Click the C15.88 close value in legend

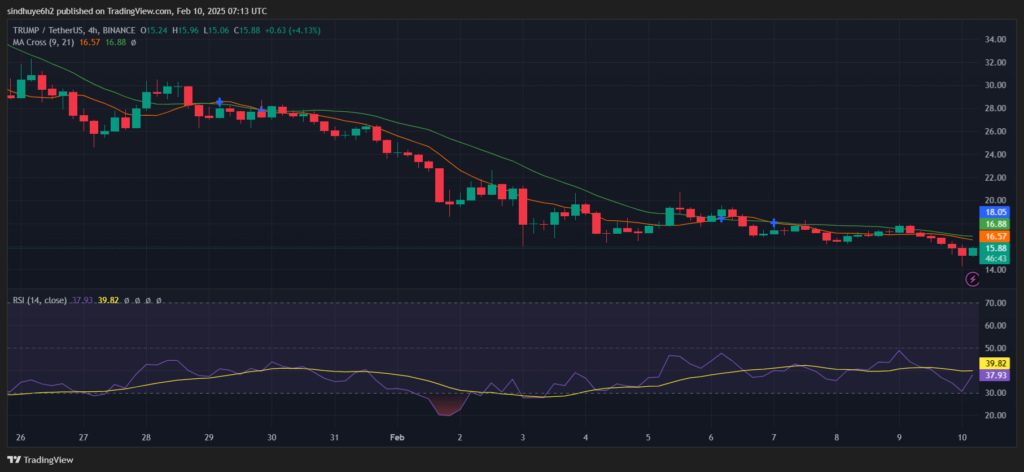[x=248, y=31]
